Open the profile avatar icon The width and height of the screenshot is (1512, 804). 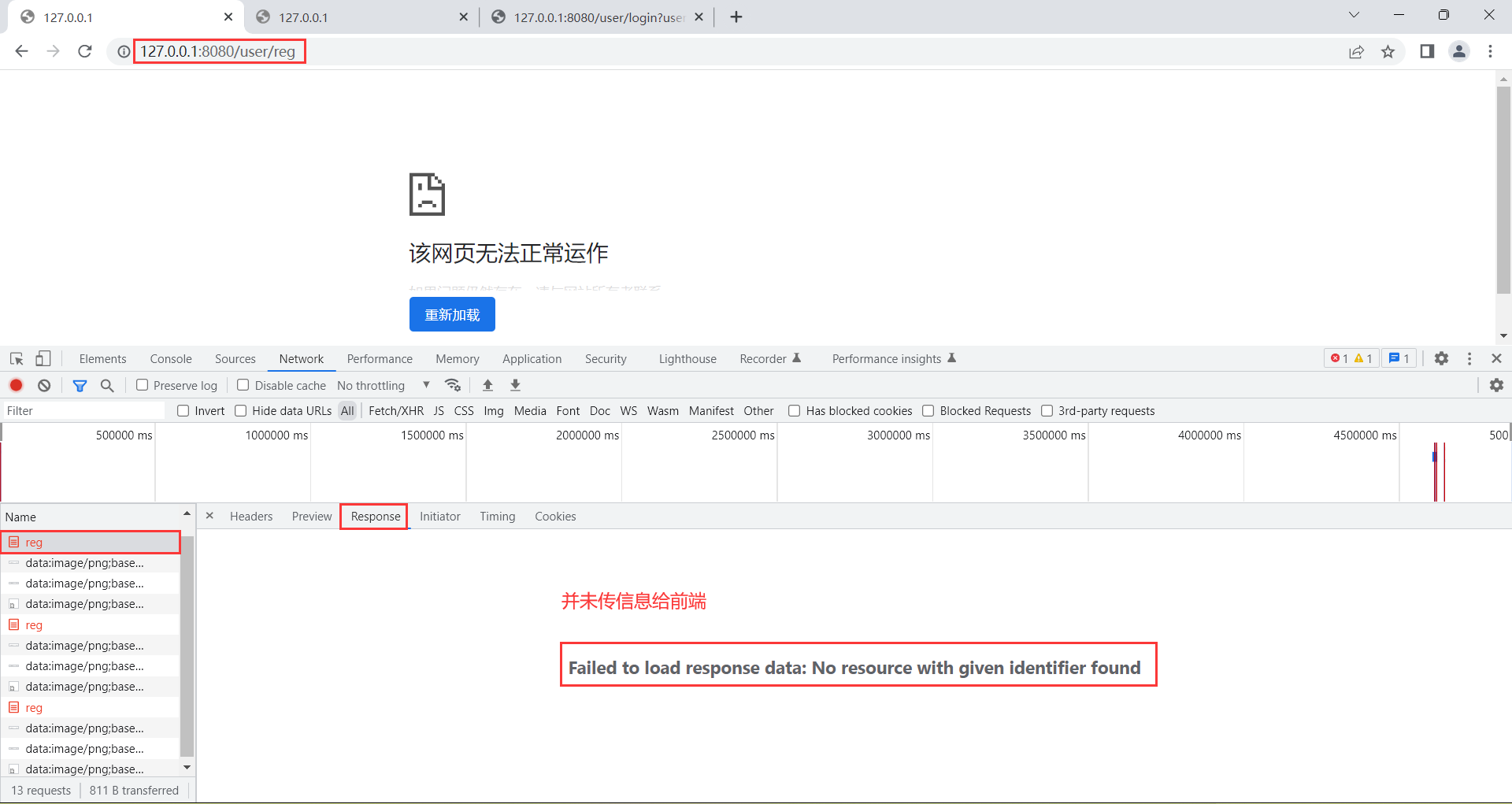[x=1459, y=51]
